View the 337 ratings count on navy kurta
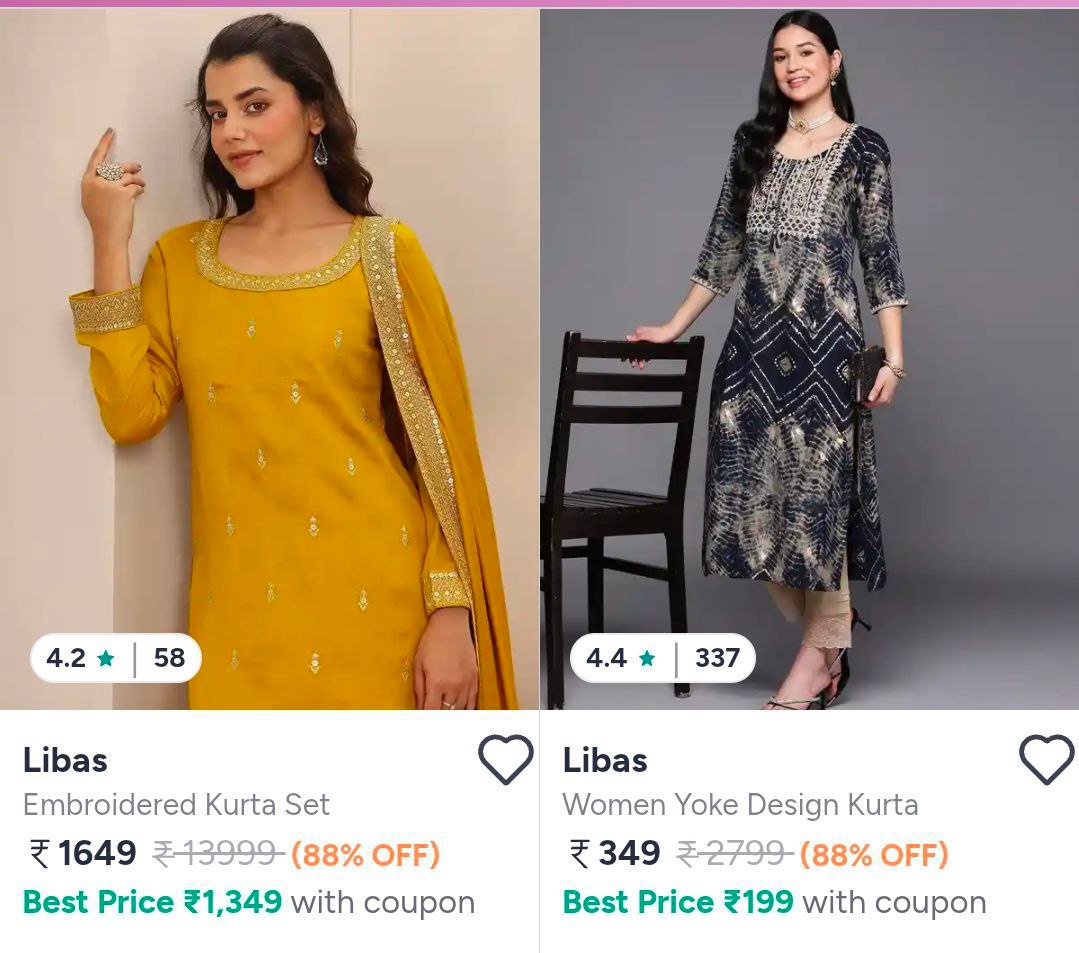The width and height of the screenshot is (1079, 953). (x=717, y=658)
